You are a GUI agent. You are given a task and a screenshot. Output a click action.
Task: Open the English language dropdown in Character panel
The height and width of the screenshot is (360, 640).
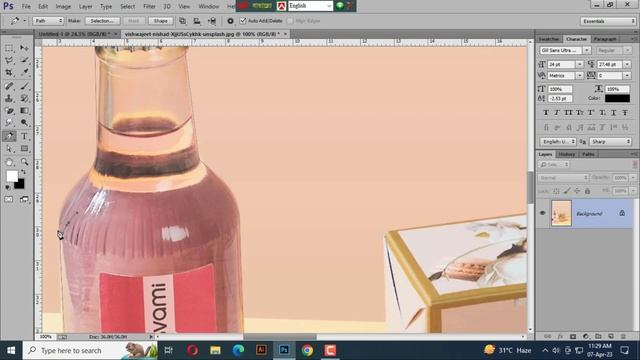click(558, 142)
